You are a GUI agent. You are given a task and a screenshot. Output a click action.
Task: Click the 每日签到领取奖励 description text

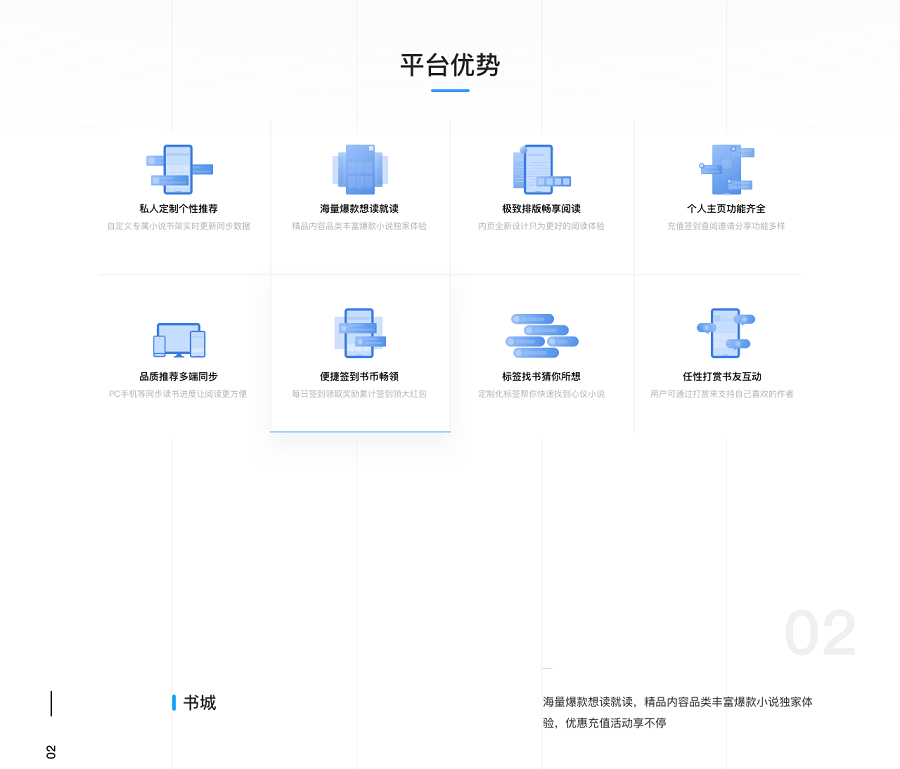pyautogui.click(x=359, y=394)
